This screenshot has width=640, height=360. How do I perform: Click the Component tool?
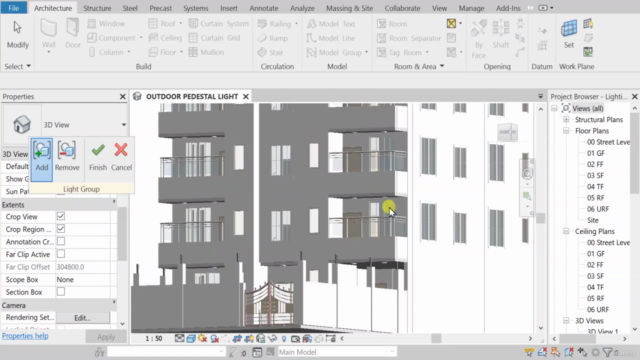click(x=111, y=38)
